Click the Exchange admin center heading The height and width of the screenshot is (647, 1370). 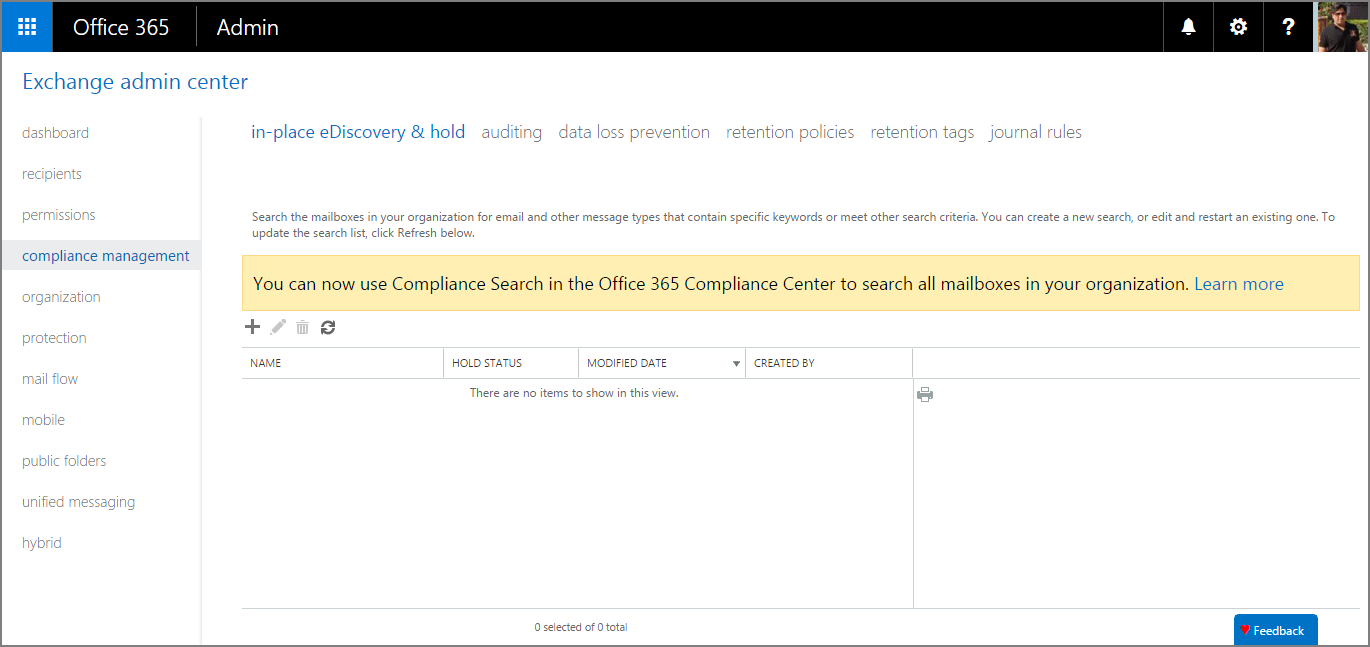click(135, 82)
